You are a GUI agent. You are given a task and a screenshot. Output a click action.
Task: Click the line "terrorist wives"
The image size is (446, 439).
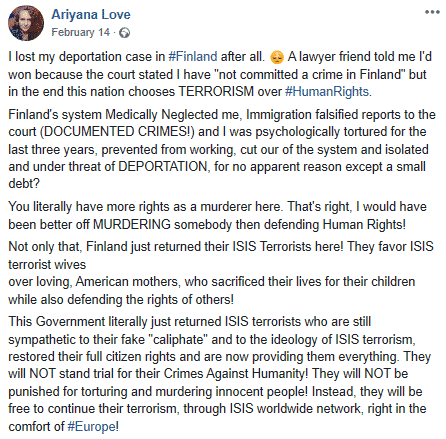[x=47, y=264]
